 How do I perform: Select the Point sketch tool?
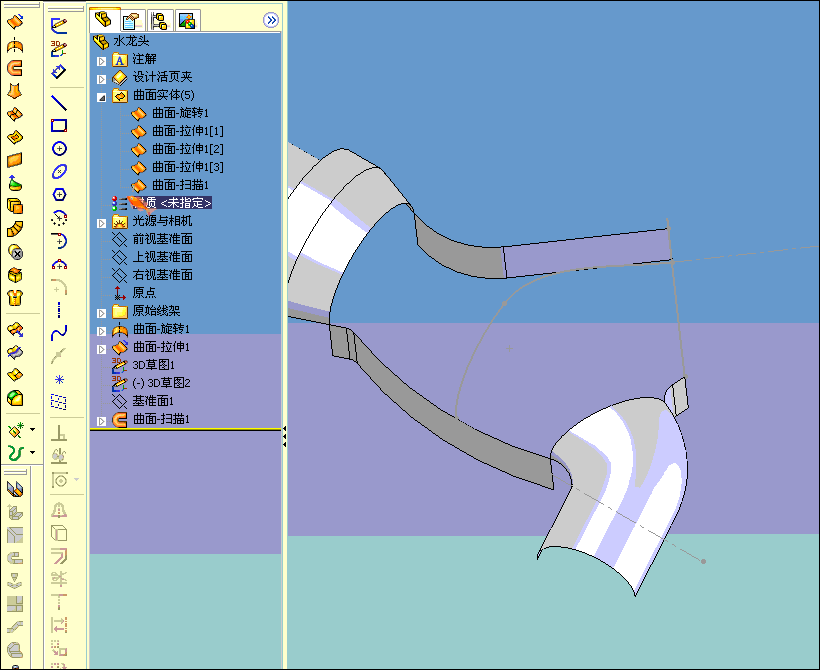tap(59, 379)
